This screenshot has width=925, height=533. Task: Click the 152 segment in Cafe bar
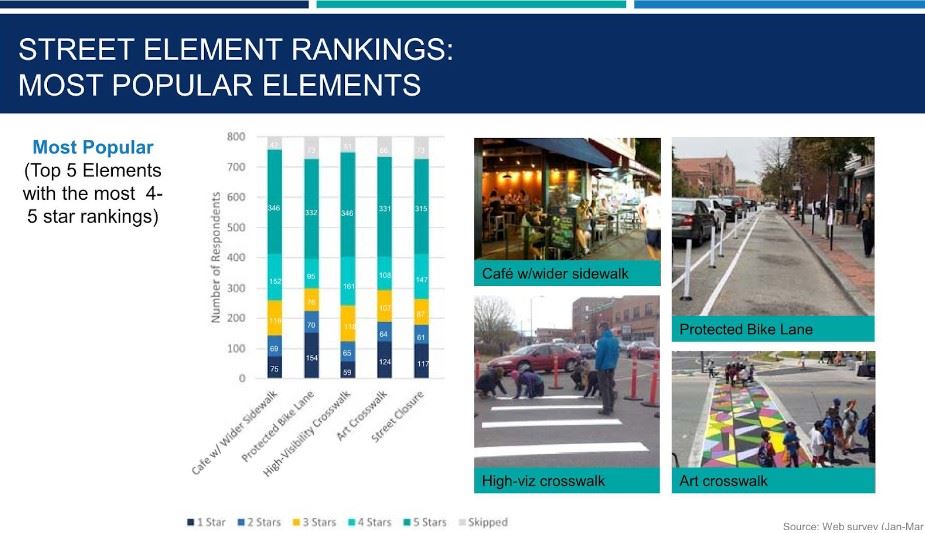tap(274, 277)
